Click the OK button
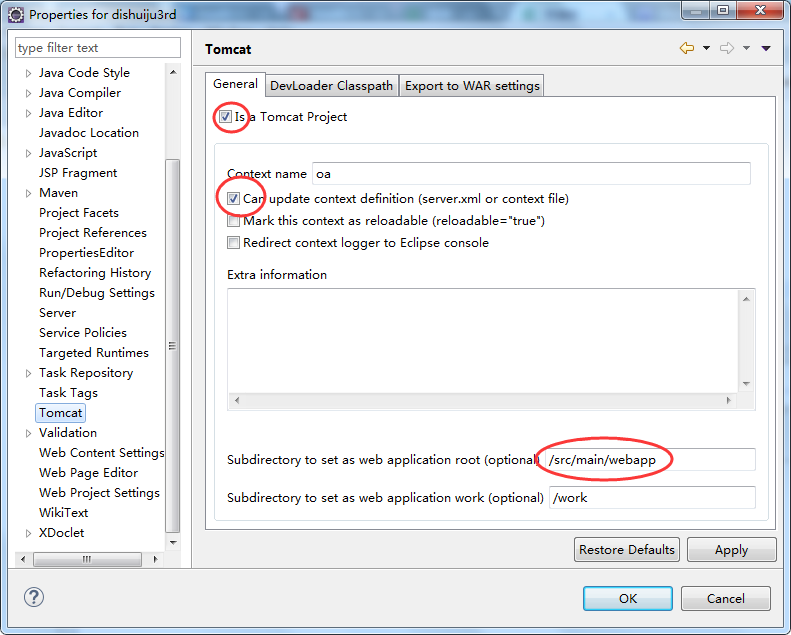The height and width of the screenshot is (635, 791). pyautogui.click(x=628, y=599)
